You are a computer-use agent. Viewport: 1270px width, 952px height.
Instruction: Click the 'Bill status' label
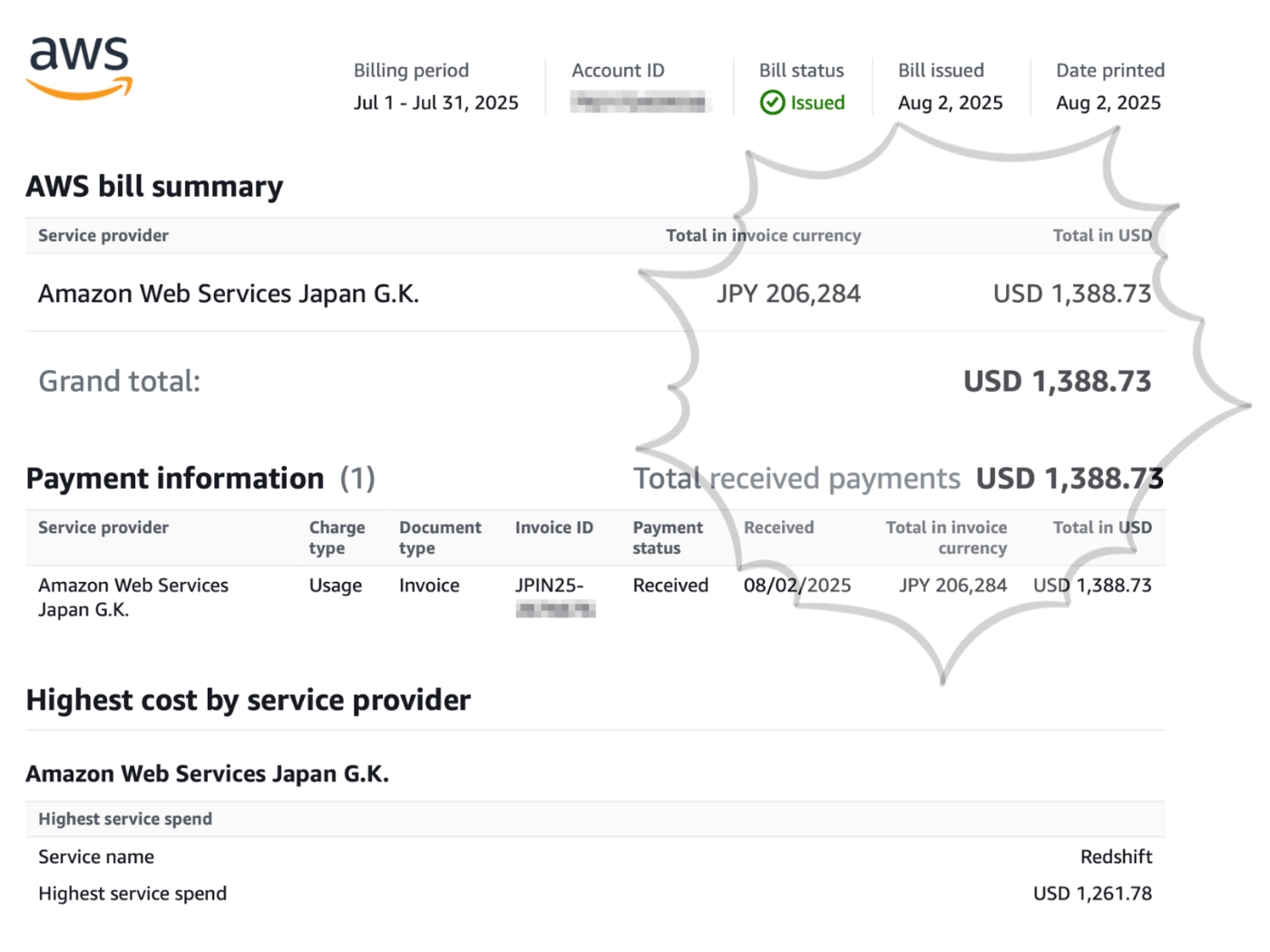coord(801,71)
